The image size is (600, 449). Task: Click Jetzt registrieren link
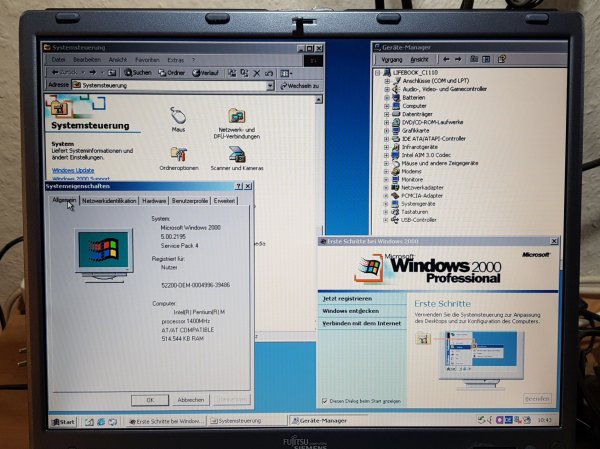pyautogui.click(x=347, y=298)
